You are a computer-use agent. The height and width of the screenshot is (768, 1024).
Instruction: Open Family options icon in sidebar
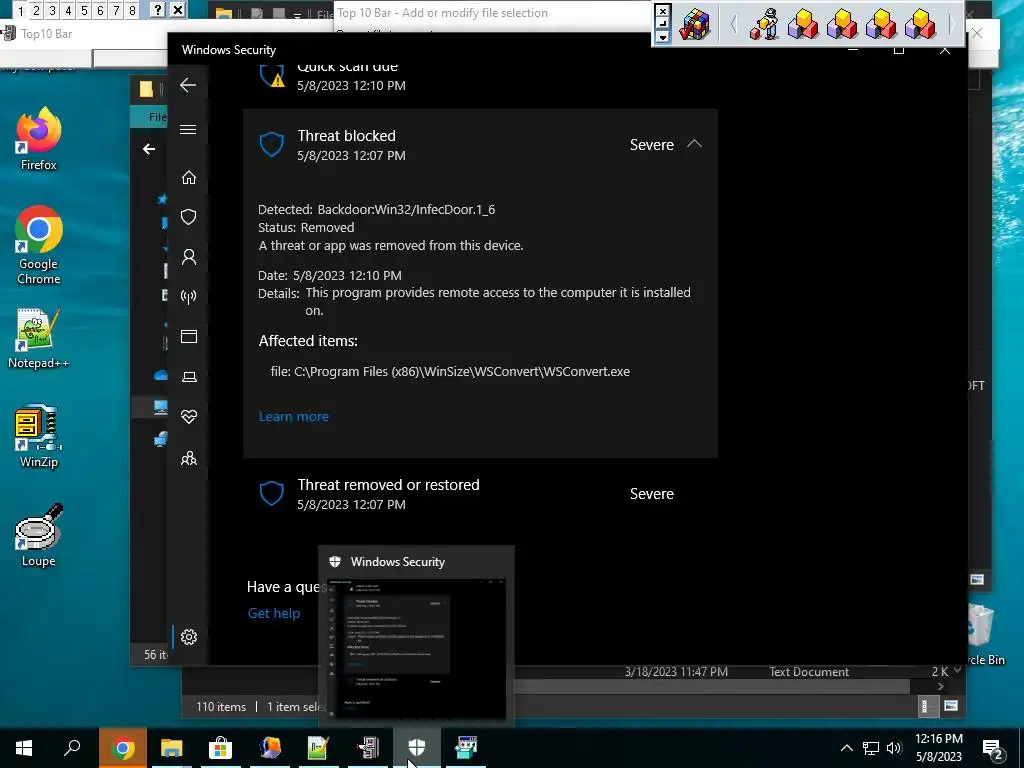tap(189, 458)
